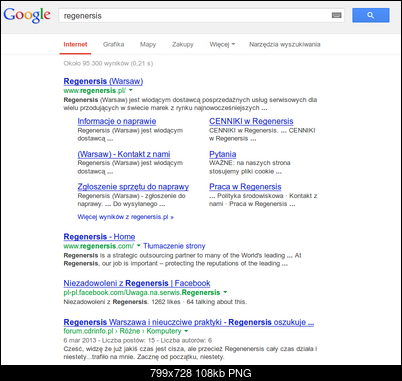Click the 'Około 95 300 wyników' result count

[108, 63]
